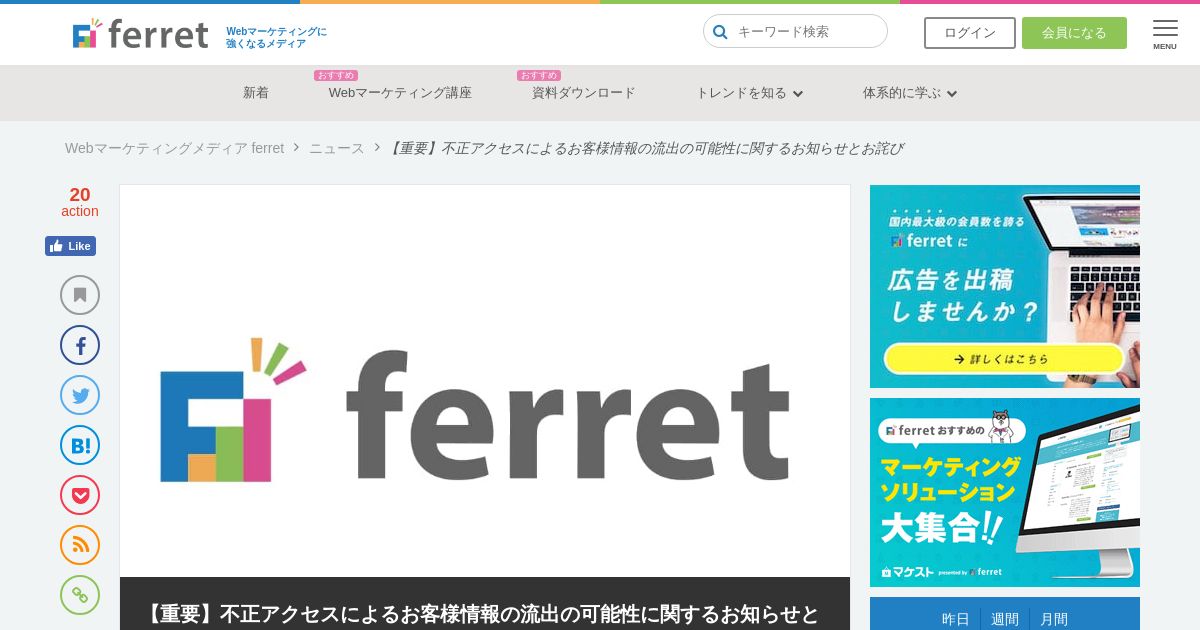
Task: Open Webマーケティング講座 nav item
Action: [x=400, y=93]
